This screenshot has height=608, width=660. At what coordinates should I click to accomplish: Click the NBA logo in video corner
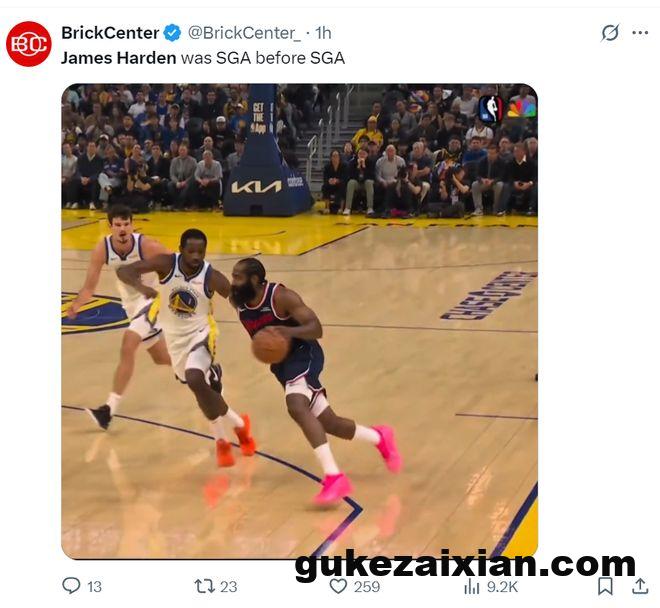coord(491,109)
